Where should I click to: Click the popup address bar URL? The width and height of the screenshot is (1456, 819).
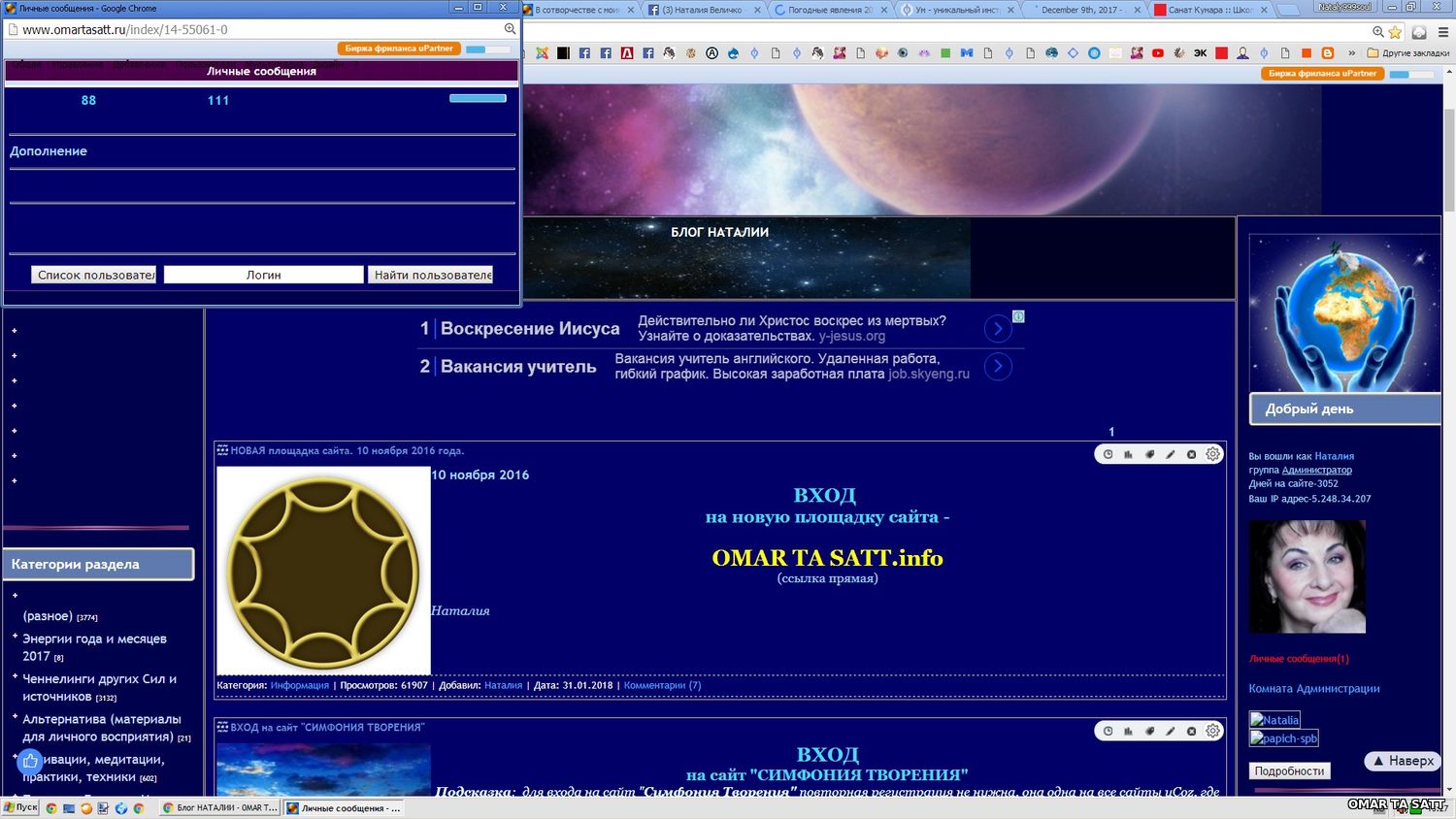tap(125, 29)
